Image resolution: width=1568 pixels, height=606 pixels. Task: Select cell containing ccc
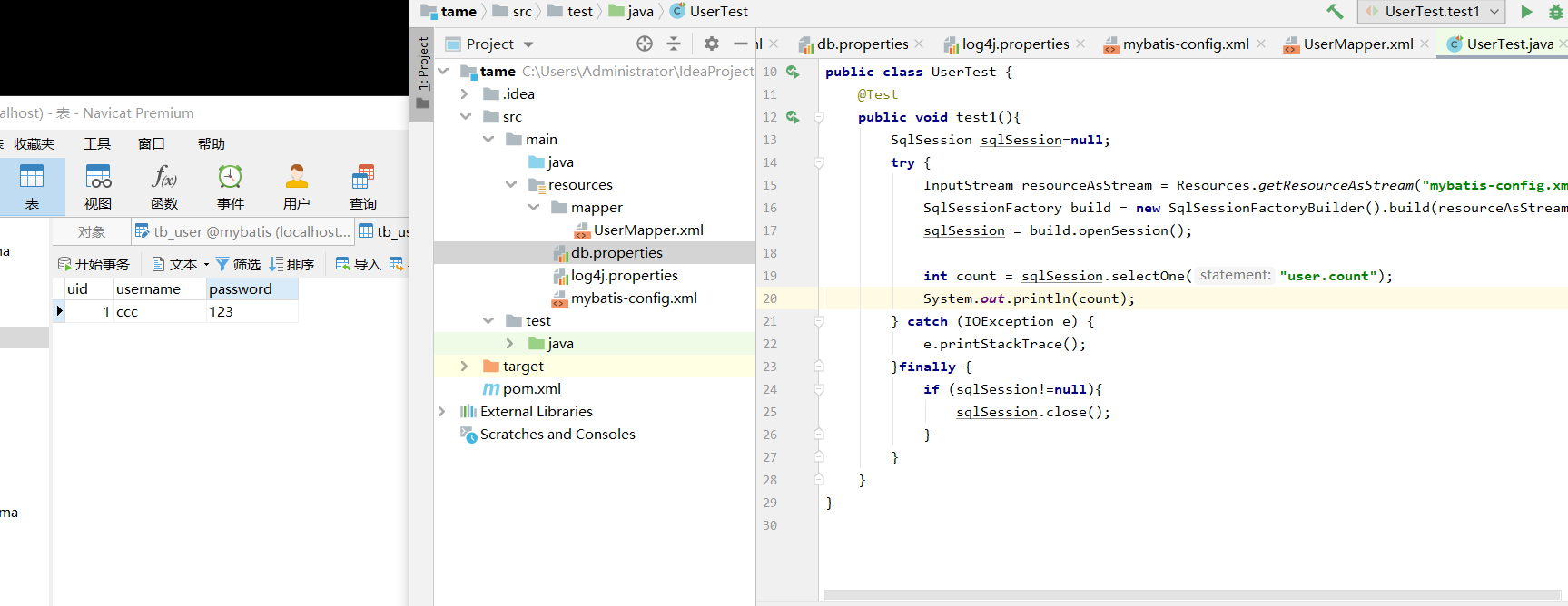160,311
